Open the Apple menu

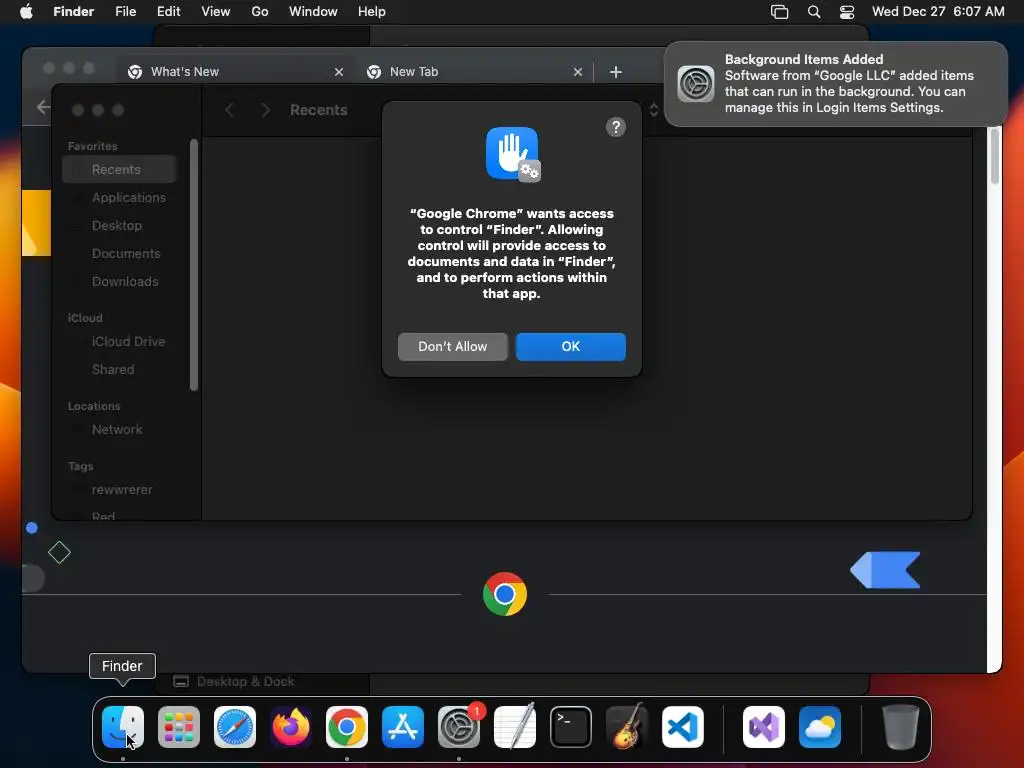(x=26, y=12)
